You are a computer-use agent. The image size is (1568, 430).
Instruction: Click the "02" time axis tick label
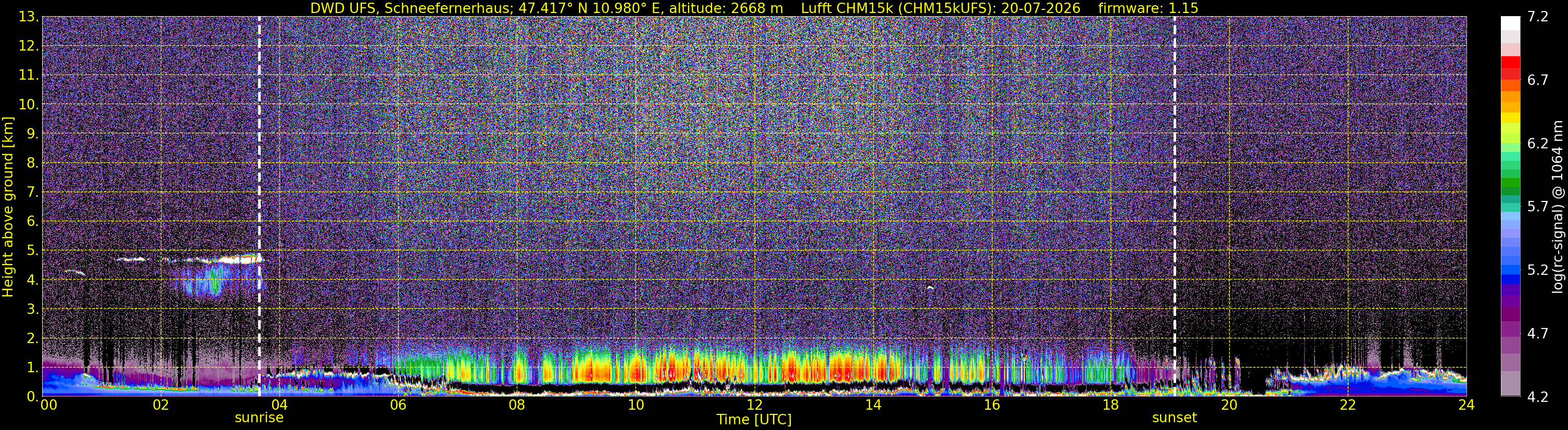161,405
